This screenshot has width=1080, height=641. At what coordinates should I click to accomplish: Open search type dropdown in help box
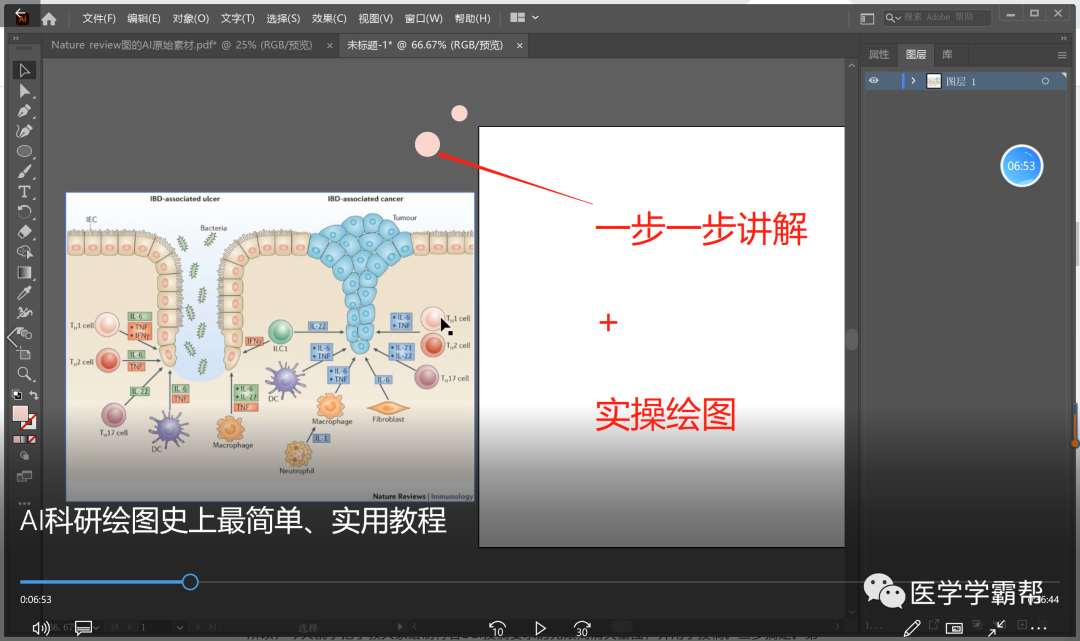tap(893, 18)
